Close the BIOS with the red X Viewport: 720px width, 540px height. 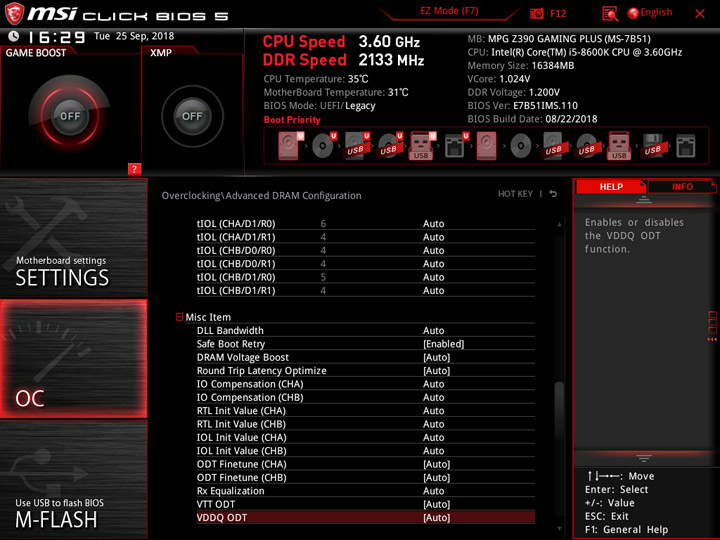(x=700, y=14)
